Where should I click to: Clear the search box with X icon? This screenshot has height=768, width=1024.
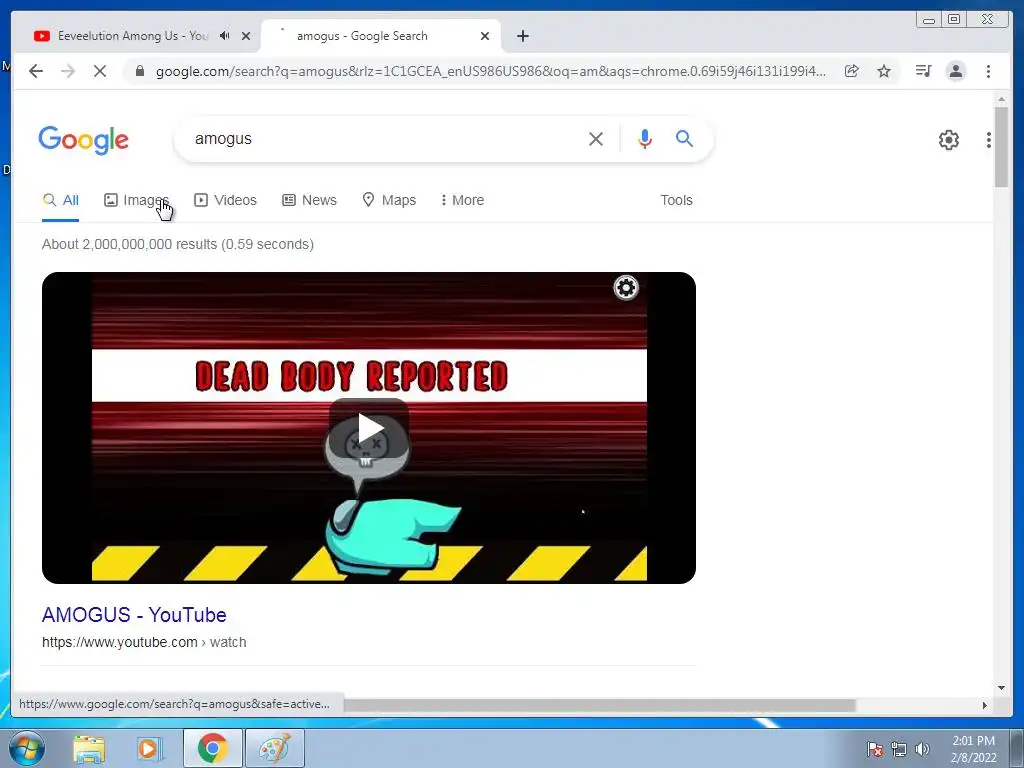pyautogui.click(x=596, y=139)
